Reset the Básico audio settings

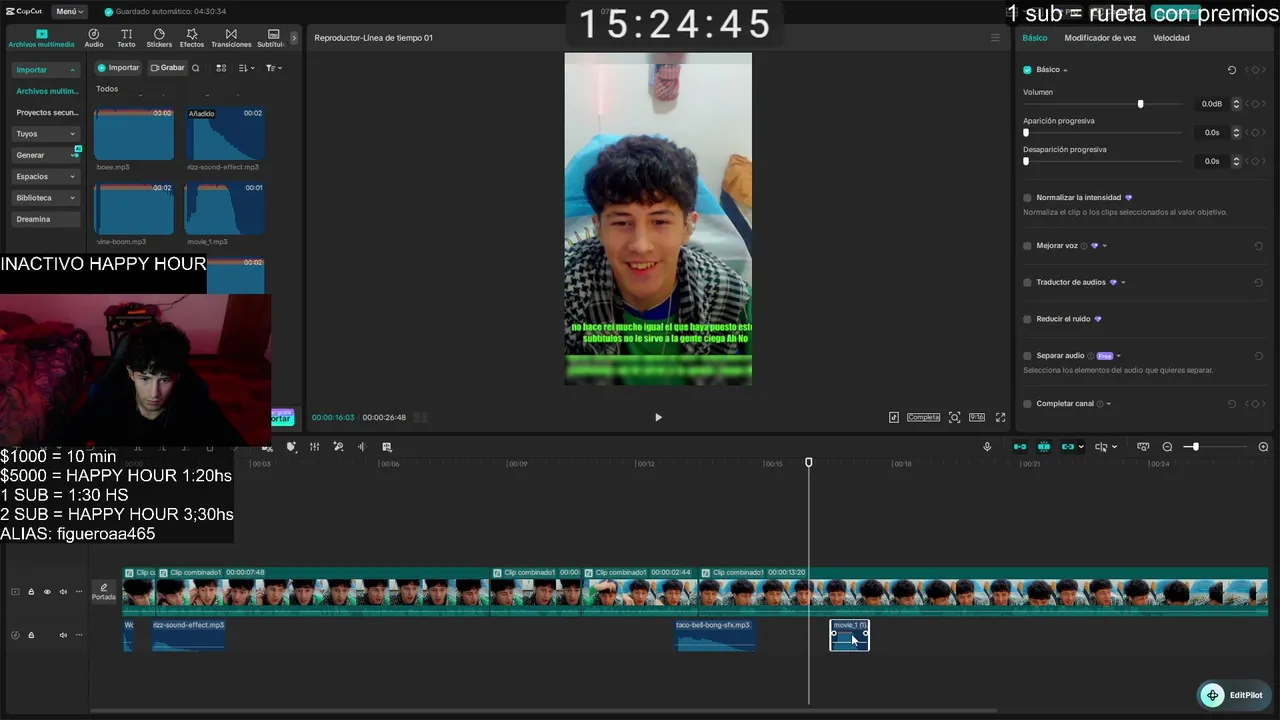(x=1232, y=70)
